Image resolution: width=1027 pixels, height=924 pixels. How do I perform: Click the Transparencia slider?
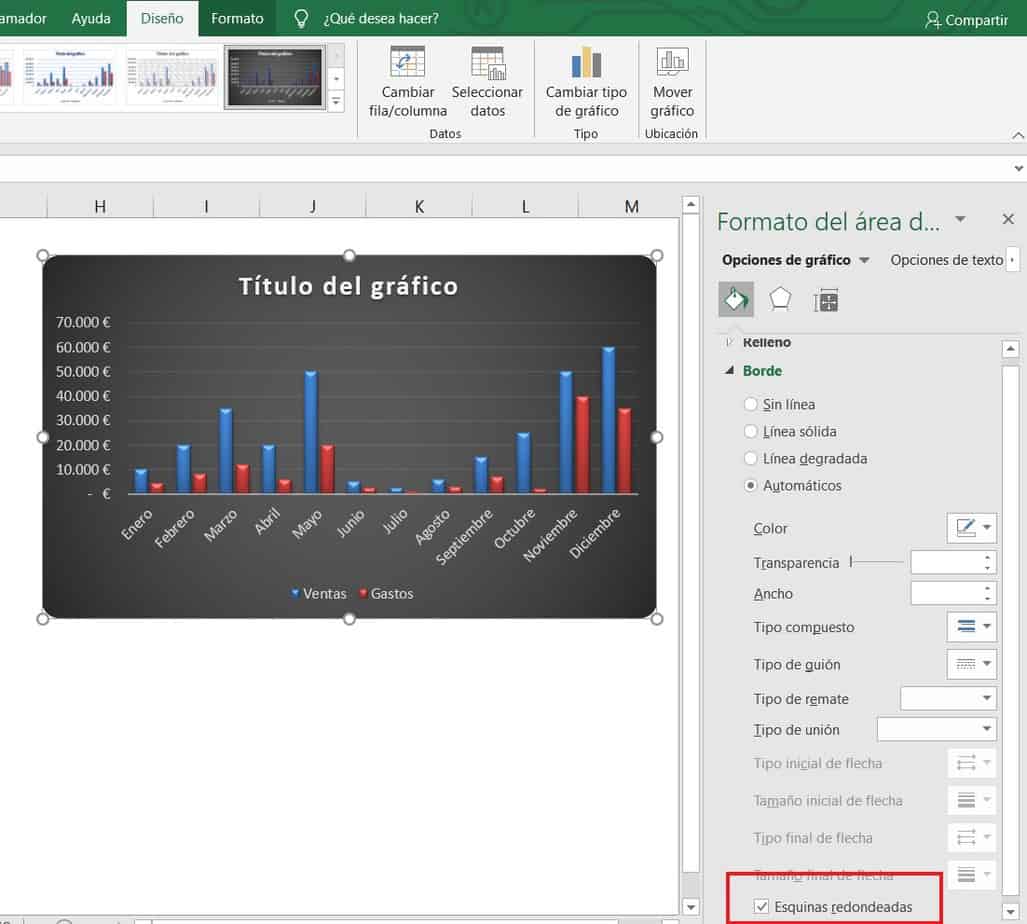[876, 562]
